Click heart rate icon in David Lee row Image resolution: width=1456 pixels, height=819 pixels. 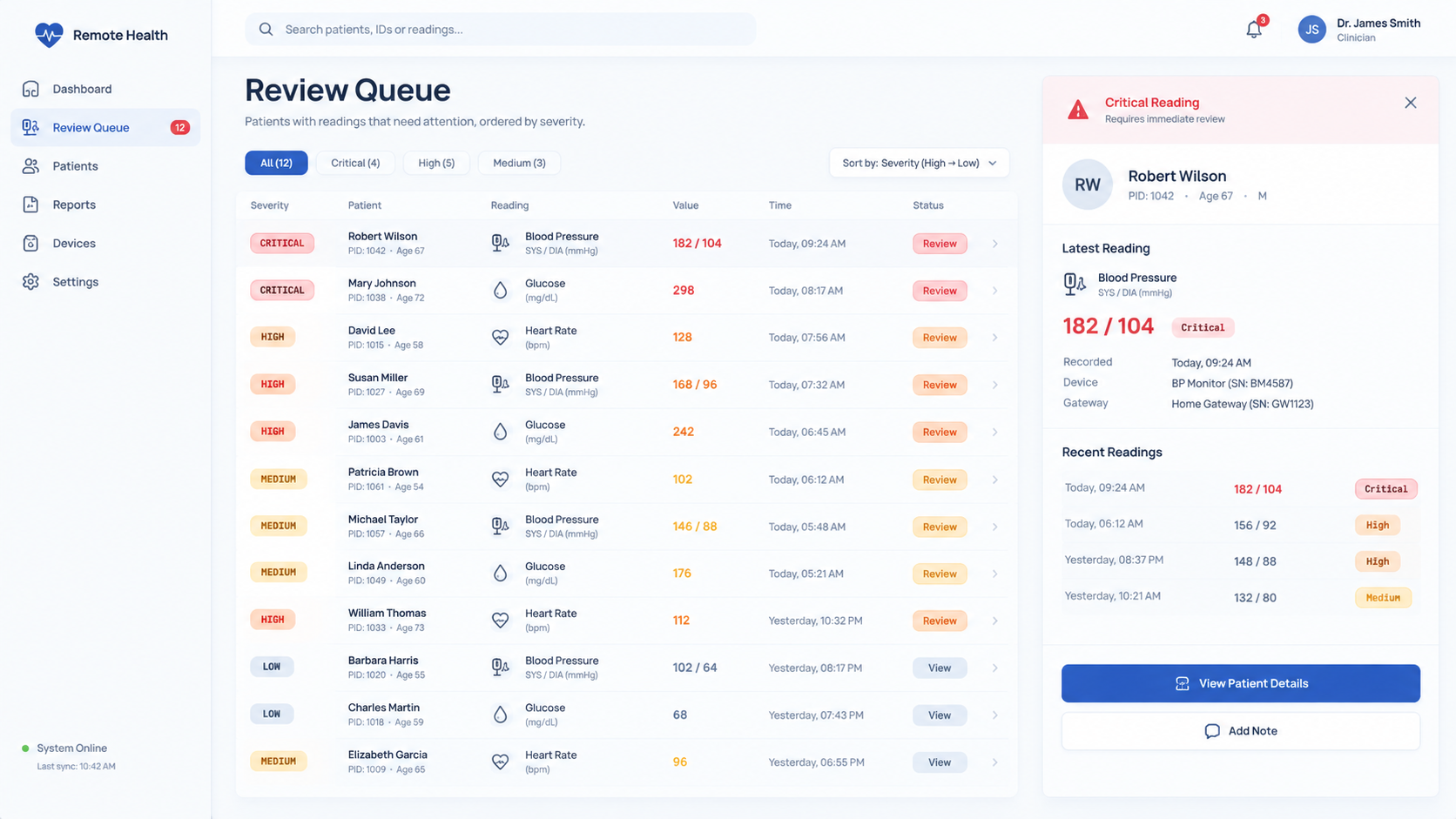coord(500,338)
